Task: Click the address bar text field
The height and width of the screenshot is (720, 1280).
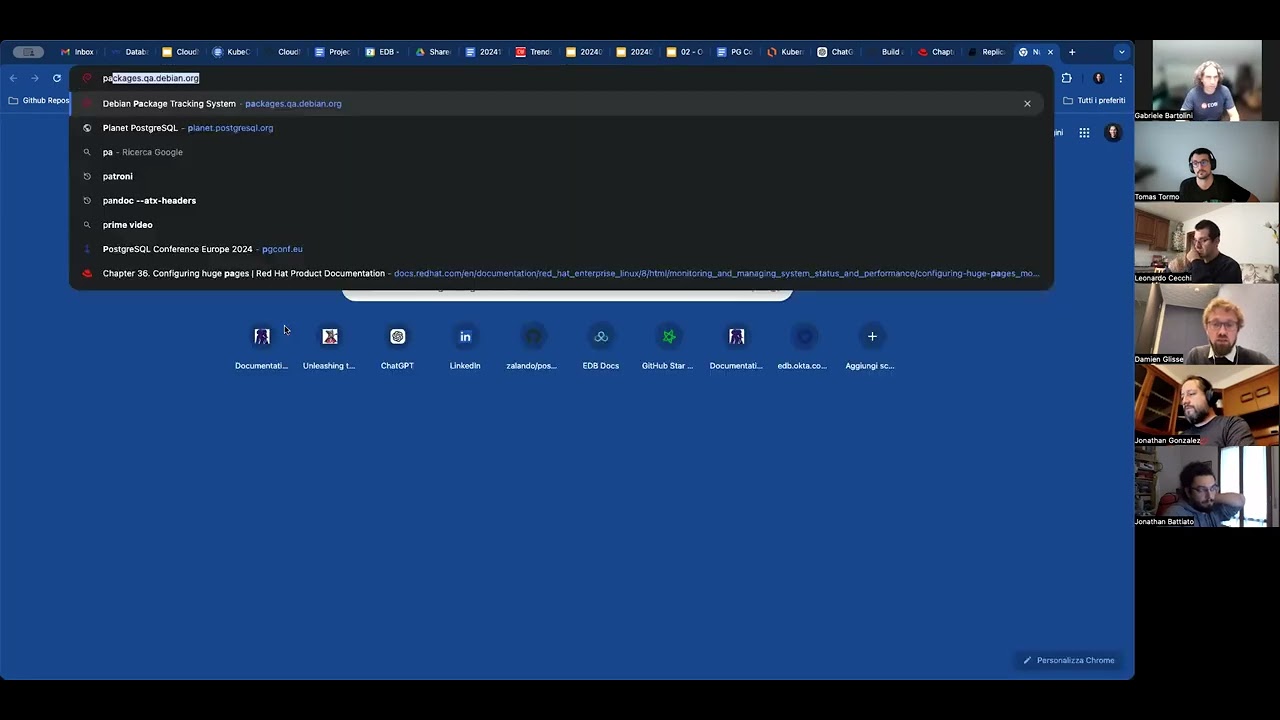Action: point(560,78)
